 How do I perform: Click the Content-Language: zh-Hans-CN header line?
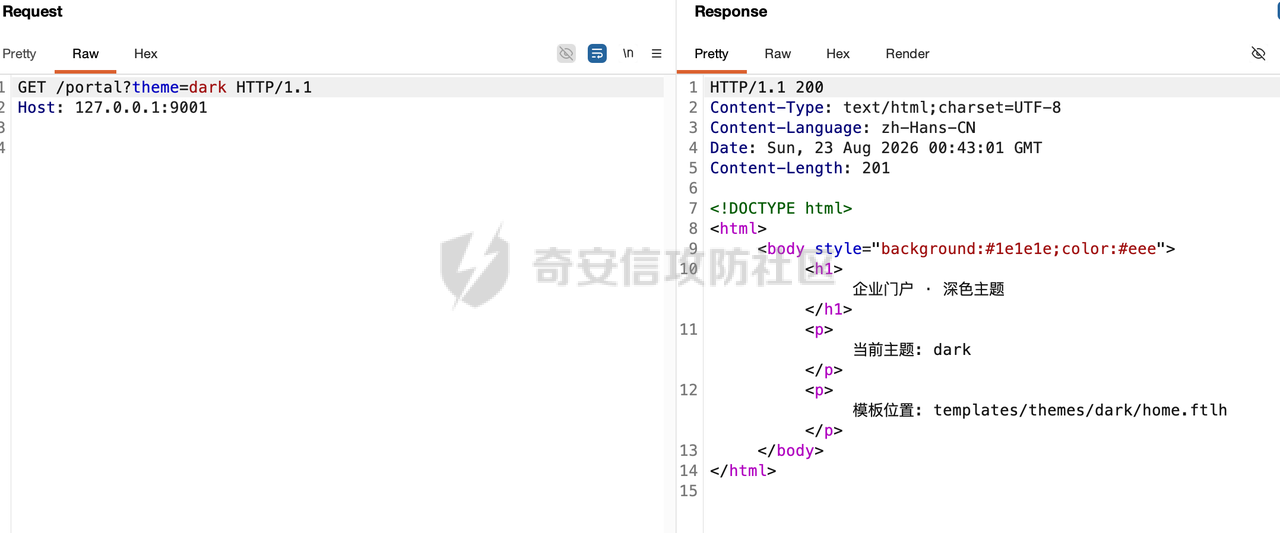(x=843, y=128)
